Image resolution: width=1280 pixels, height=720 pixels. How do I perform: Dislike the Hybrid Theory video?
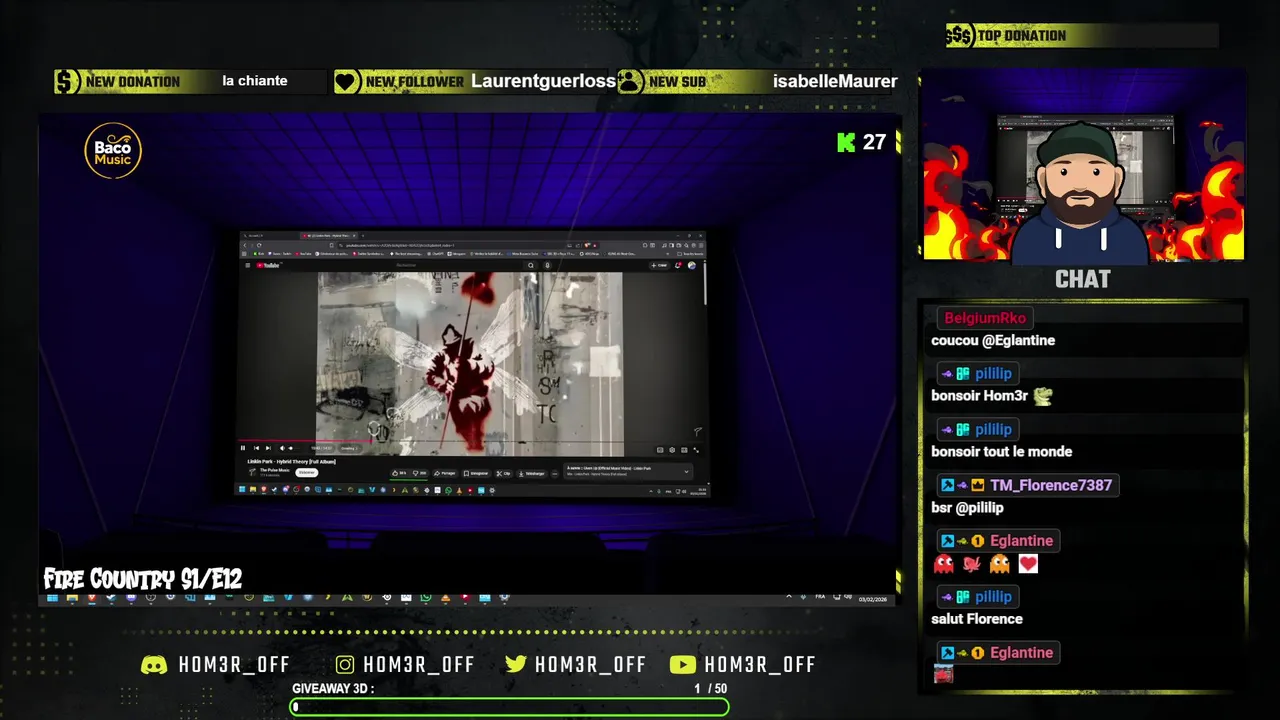(x=420, y=473)
